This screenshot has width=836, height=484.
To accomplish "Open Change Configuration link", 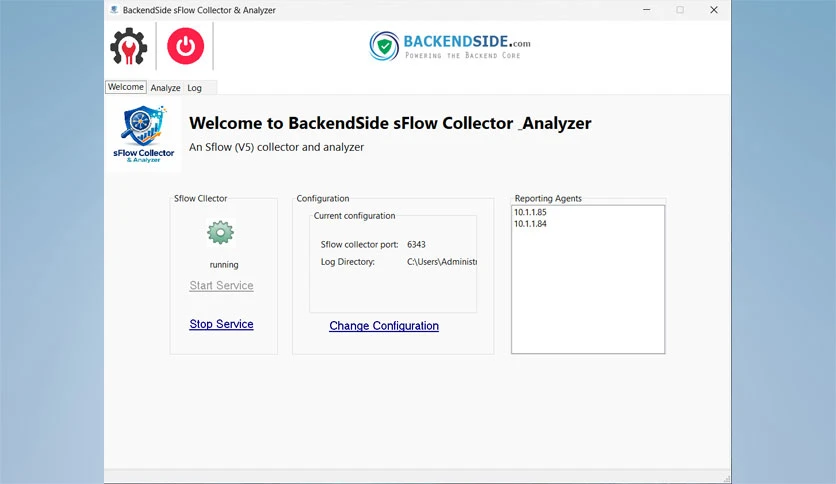I will click(384, 326).
